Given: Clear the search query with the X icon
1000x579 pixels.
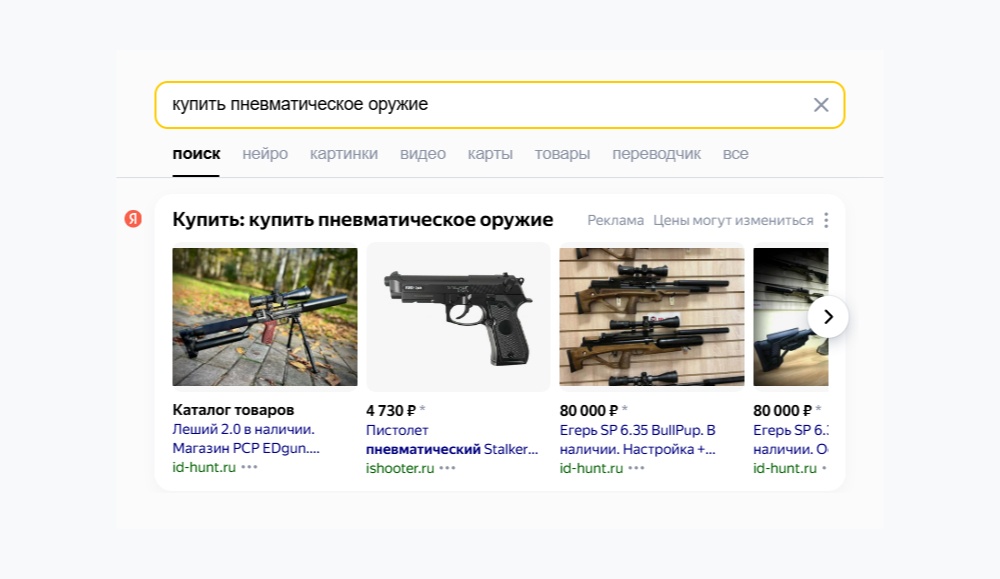Looking at the screenshot, I should (x=821, y=104).
